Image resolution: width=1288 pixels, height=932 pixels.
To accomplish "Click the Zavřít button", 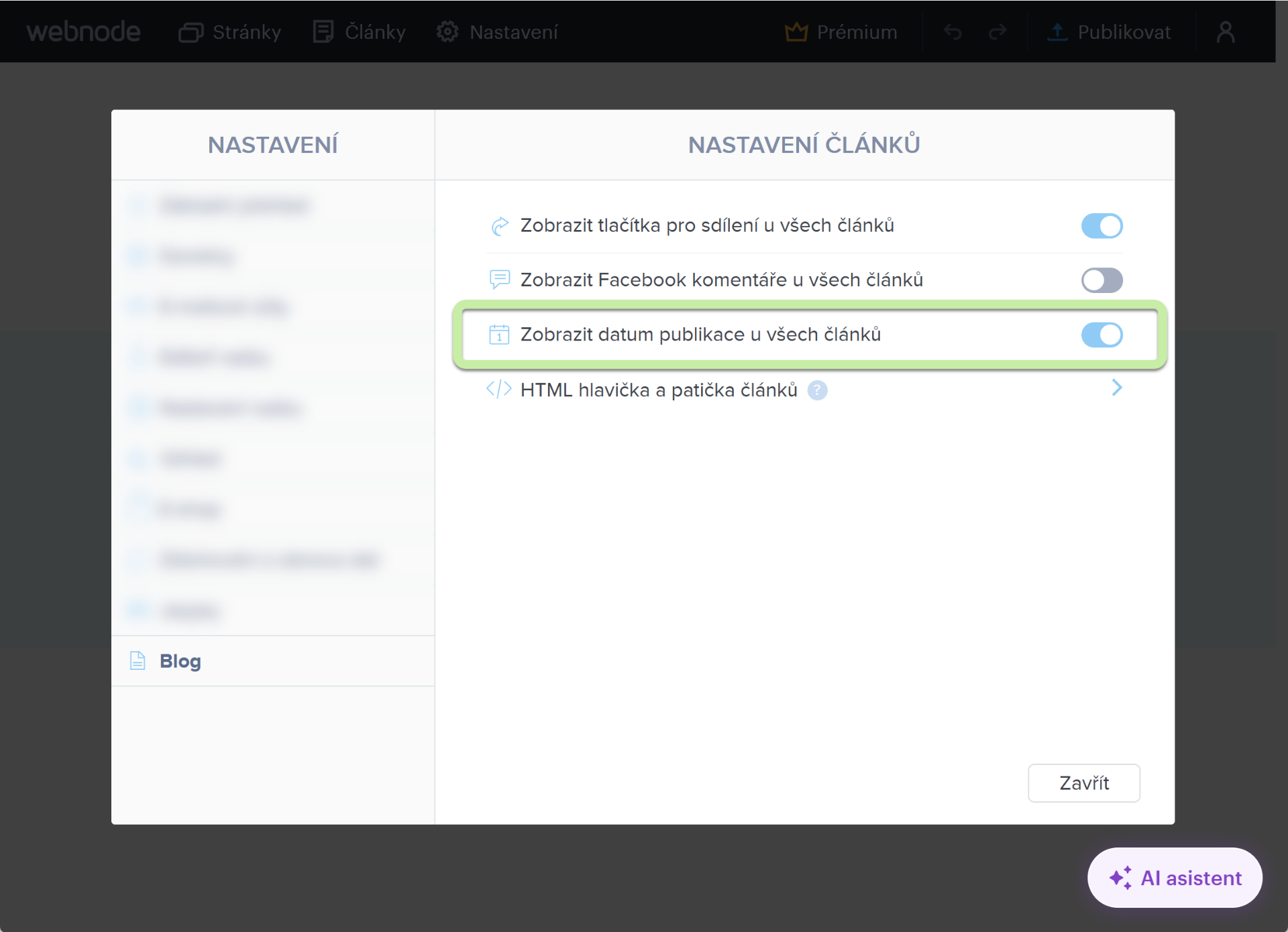I will click(1084, 783).
